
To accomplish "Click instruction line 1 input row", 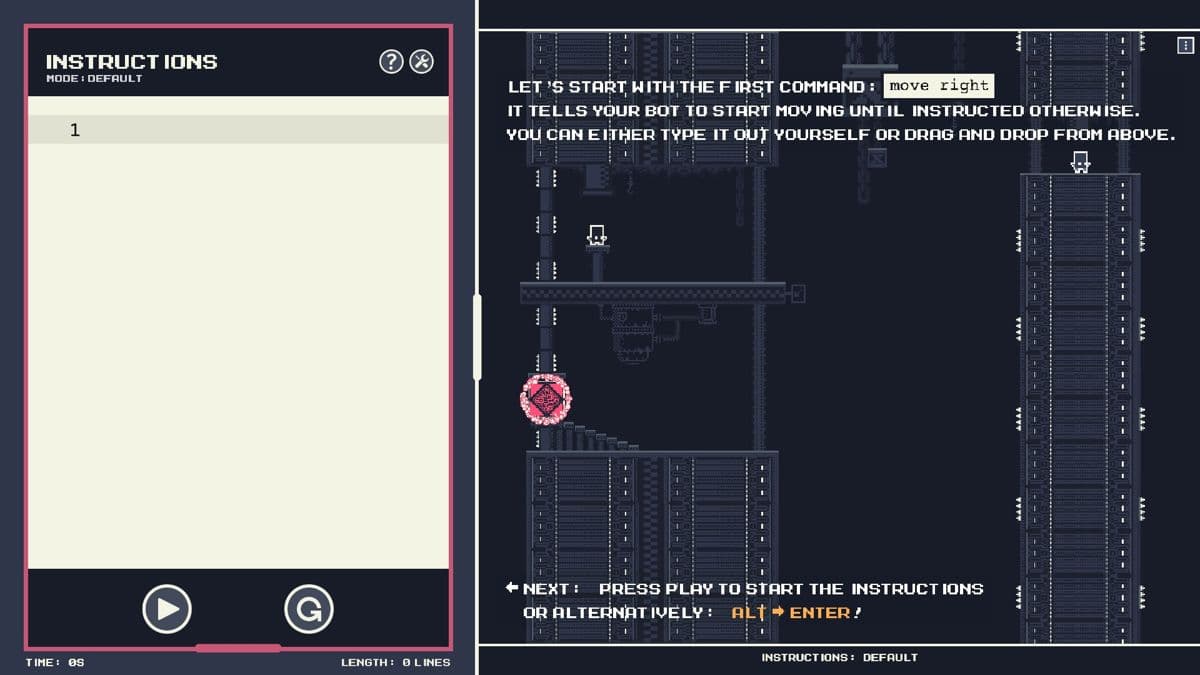I will pos(238,129).
